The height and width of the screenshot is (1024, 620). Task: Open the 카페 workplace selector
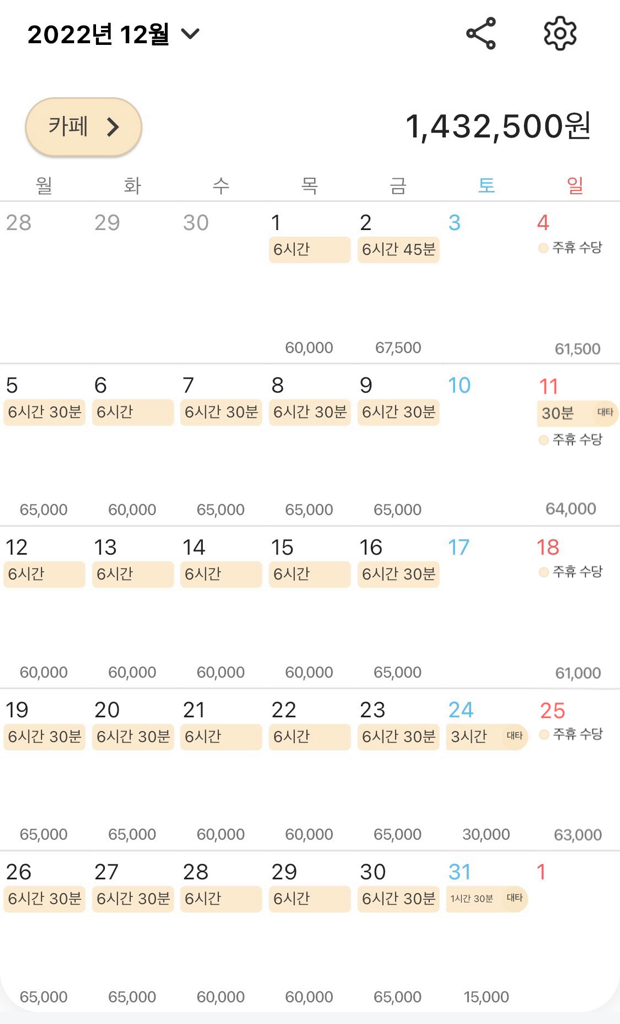pos(84,127)
